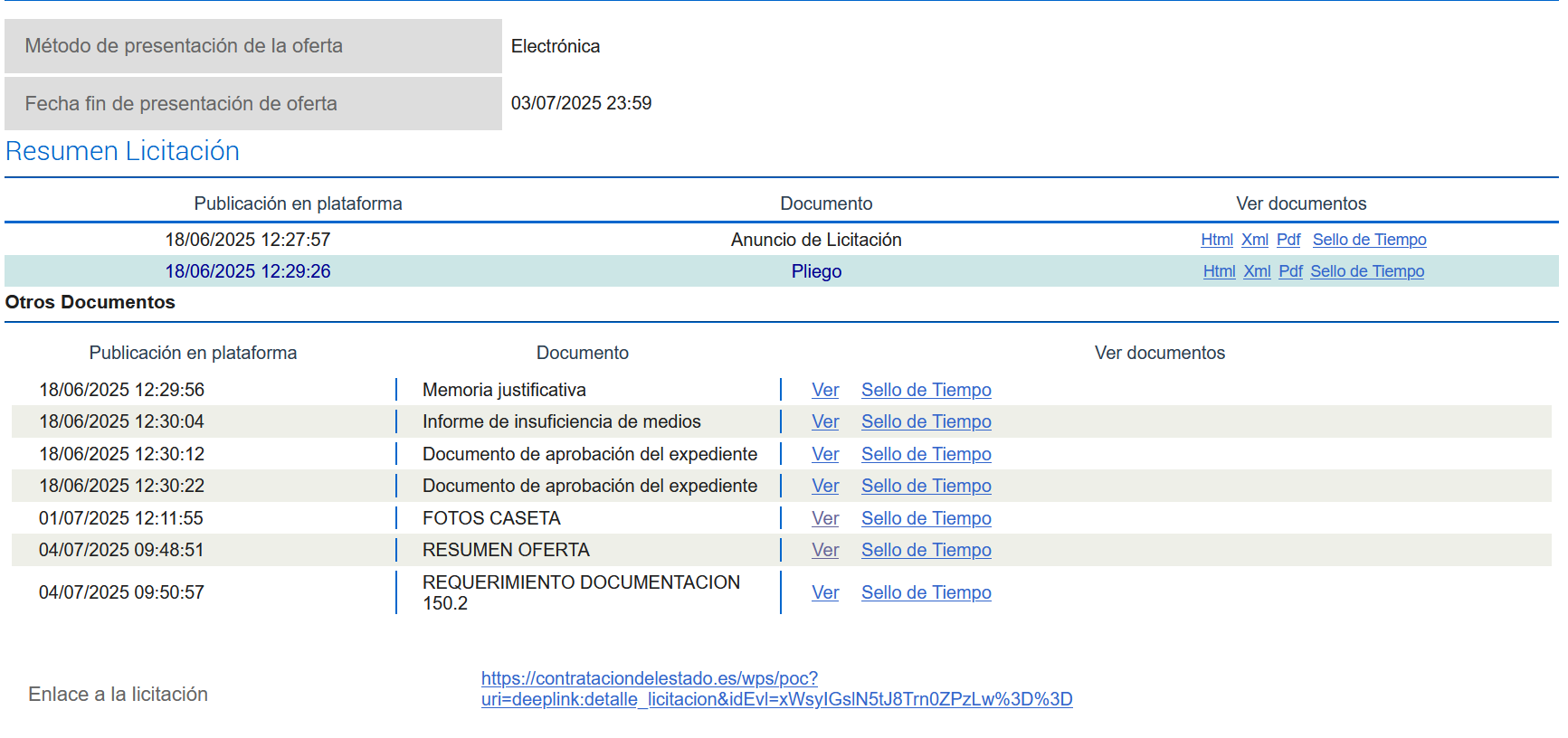Select the Pliego row publication date
Image resolution: width=1568 pixels, height=738 pixels.
coord(247,271)
